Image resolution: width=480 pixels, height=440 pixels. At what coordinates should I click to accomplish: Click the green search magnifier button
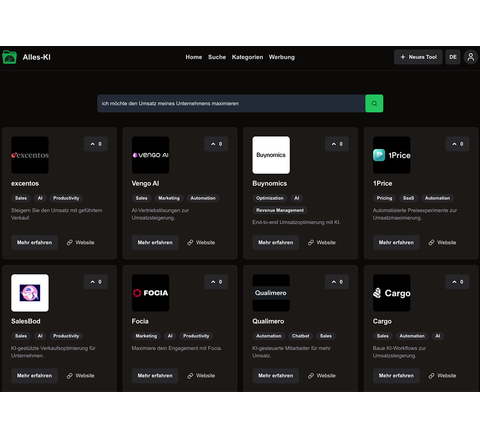(374, 103)
